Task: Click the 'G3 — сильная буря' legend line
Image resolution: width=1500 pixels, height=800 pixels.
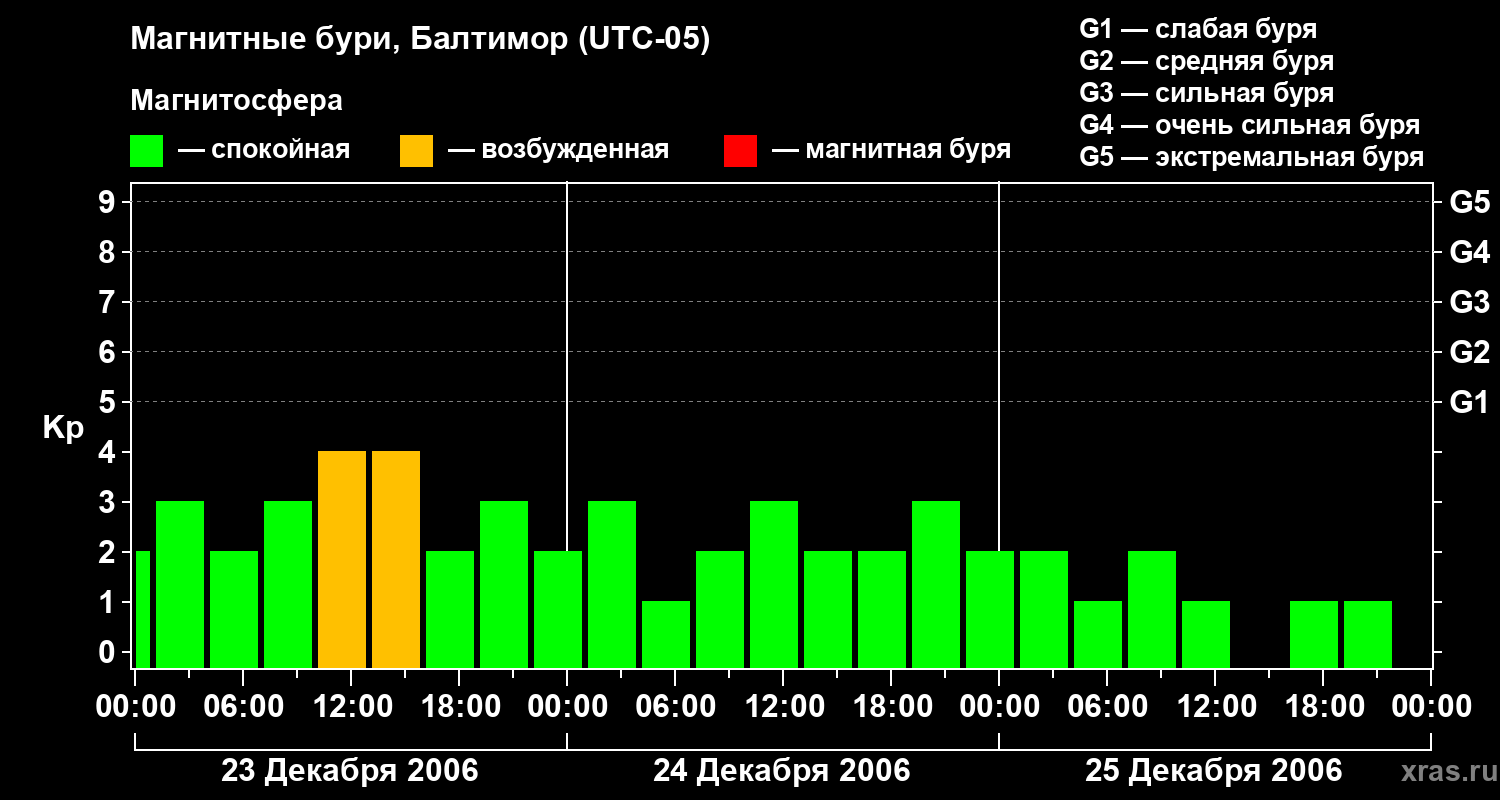Action: pos(1207,94)
